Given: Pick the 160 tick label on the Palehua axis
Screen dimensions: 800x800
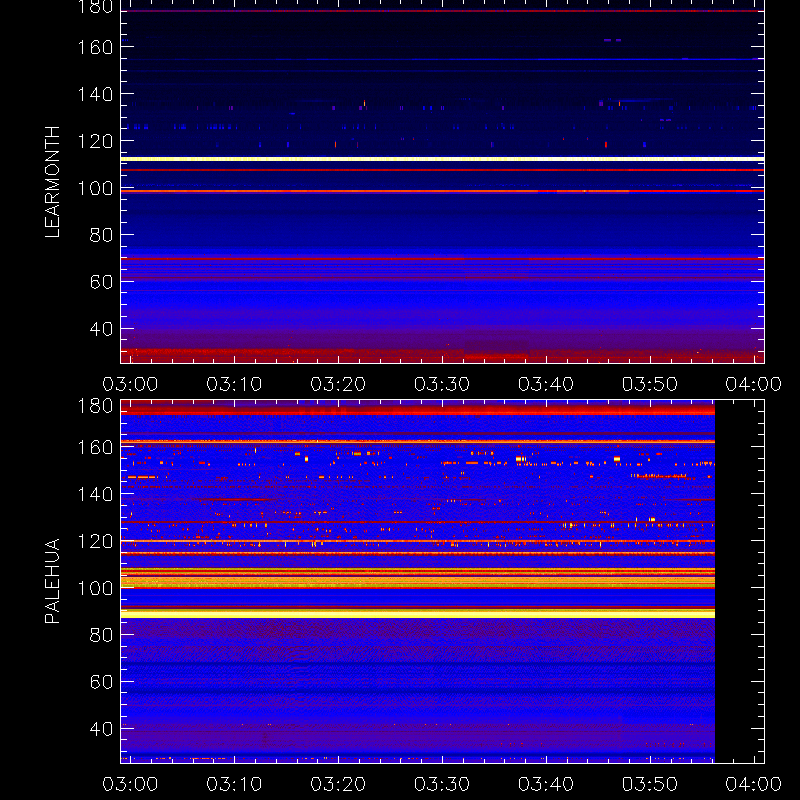Looking at the screenshot, I should [95, 447].
